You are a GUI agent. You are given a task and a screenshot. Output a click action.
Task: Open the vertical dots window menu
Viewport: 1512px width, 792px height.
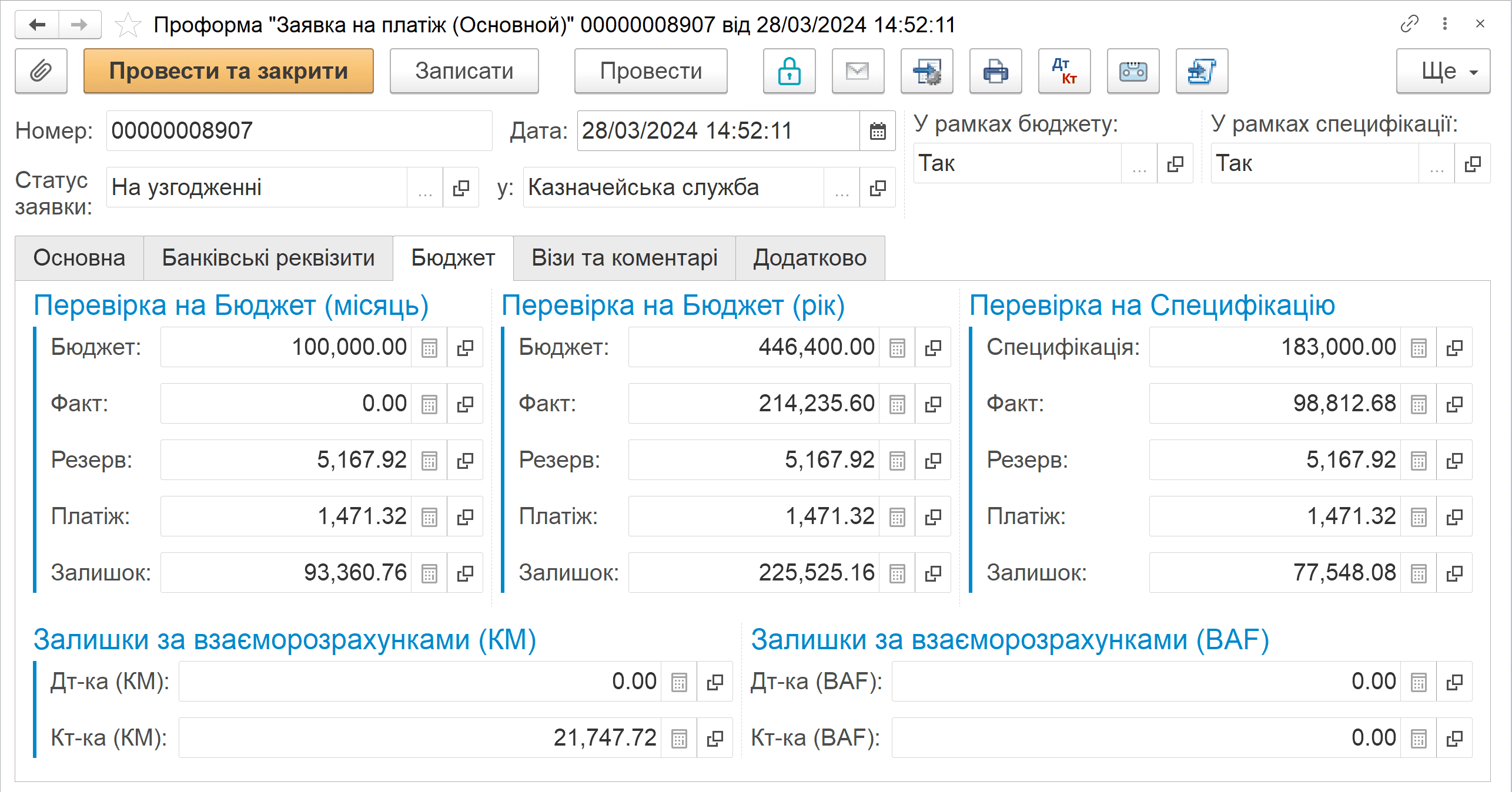point(1444,24)
